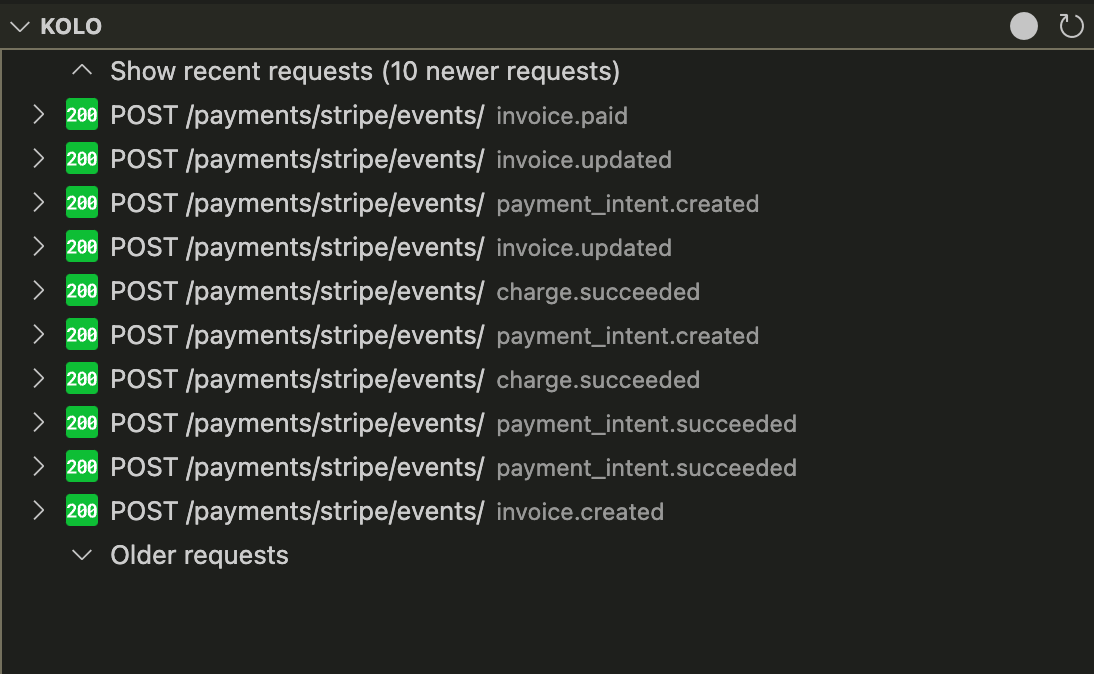Click the 200 status badge on invoice.paid request

81,115
